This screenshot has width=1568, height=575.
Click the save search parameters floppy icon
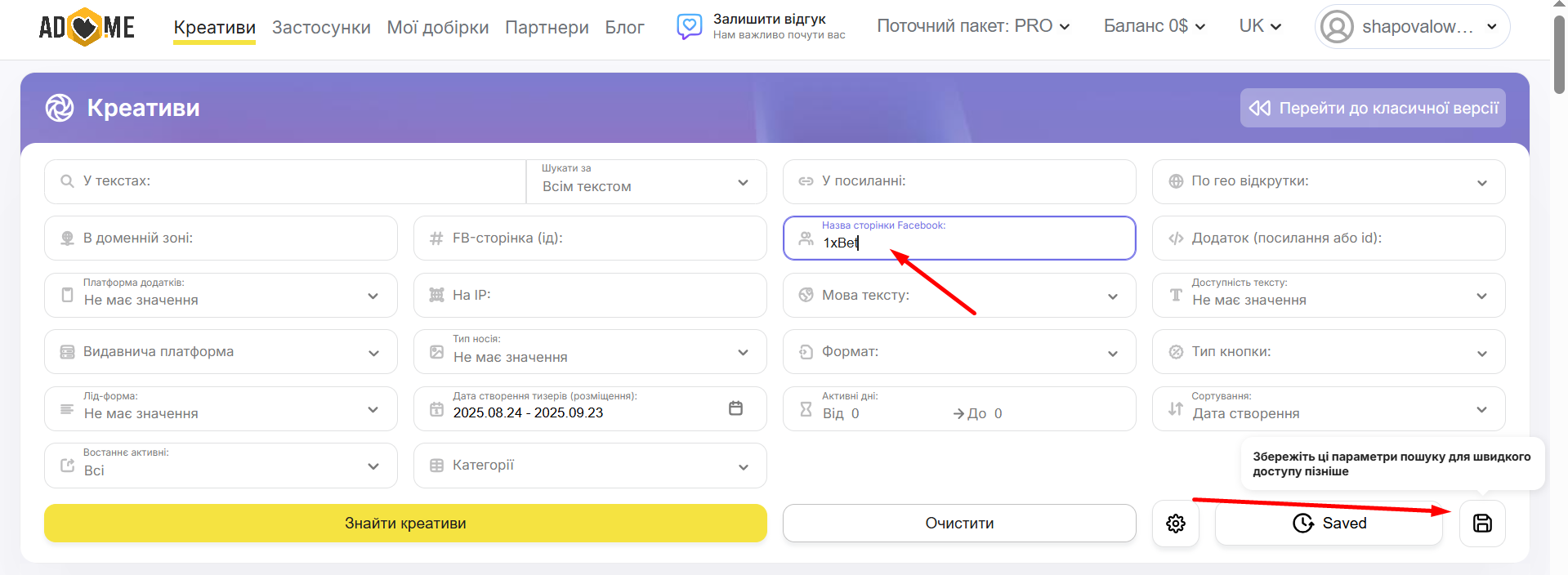pos(1481,524)
